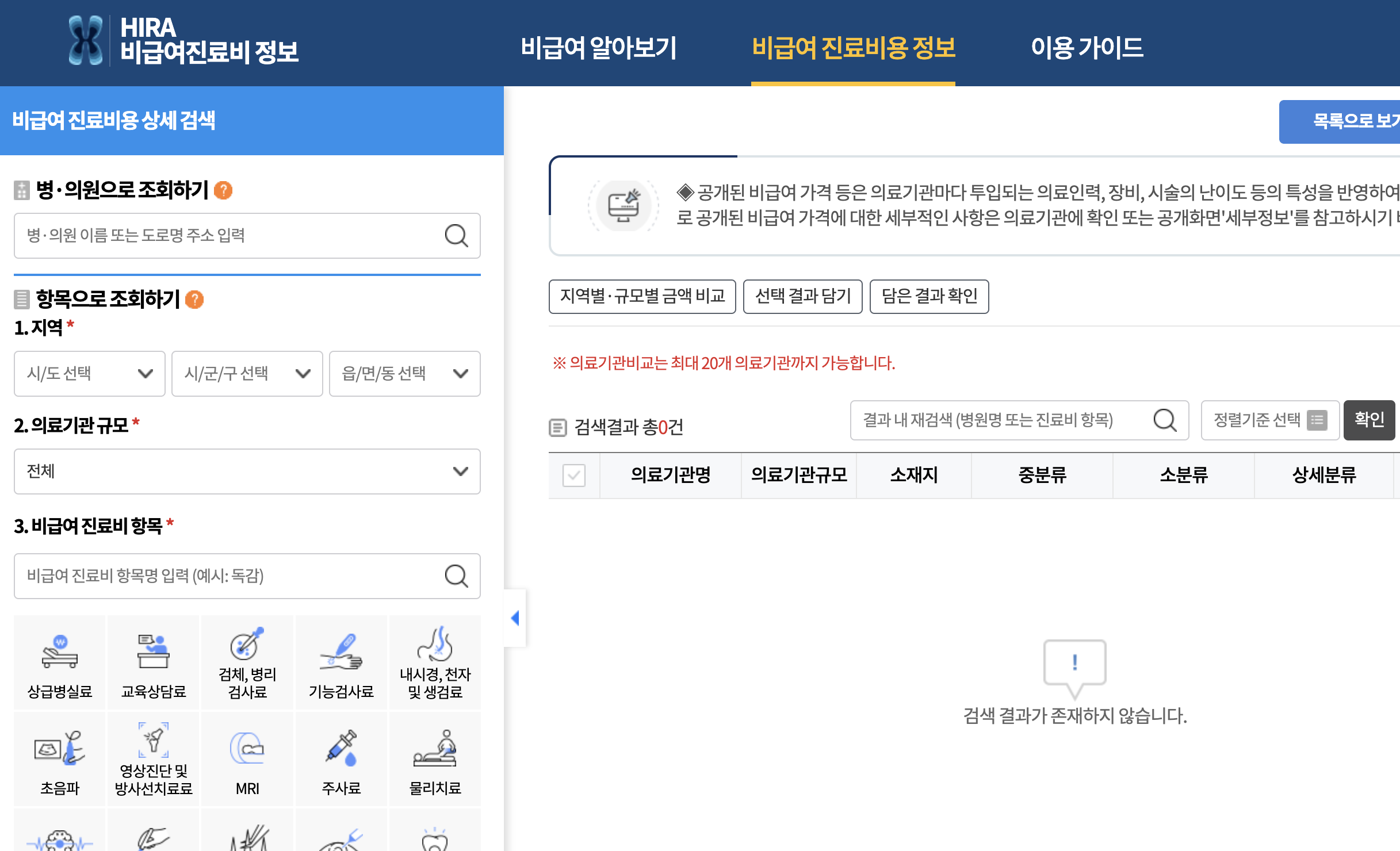This screenshot has width=1400, height=851.
Task: Click the help icon beside 항목으로 조회하기
Action: pos(194,300)
